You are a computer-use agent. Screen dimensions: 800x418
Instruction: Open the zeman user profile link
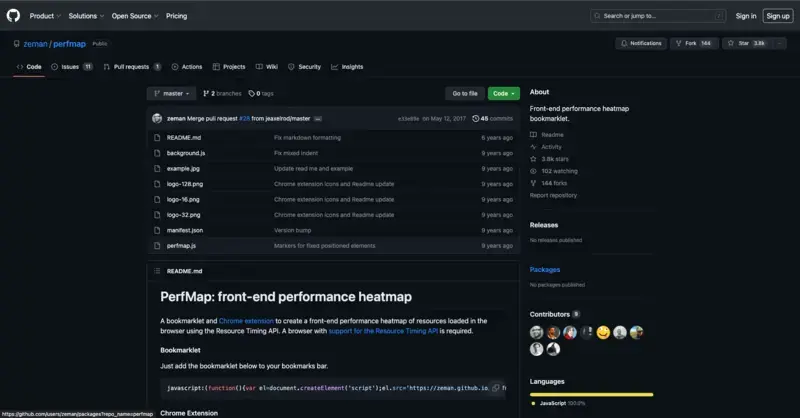(35, 44)
